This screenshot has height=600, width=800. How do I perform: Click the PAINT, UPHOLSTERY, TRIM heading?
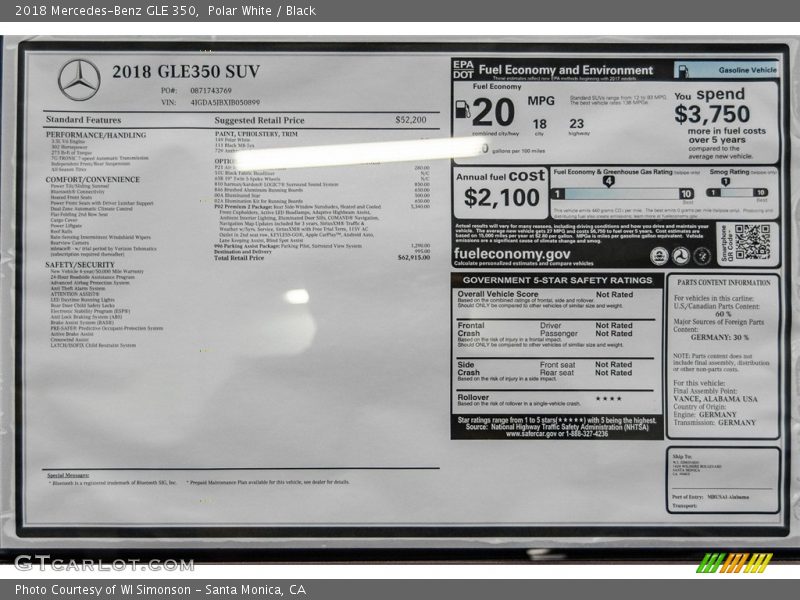click(x=256, y=134)
